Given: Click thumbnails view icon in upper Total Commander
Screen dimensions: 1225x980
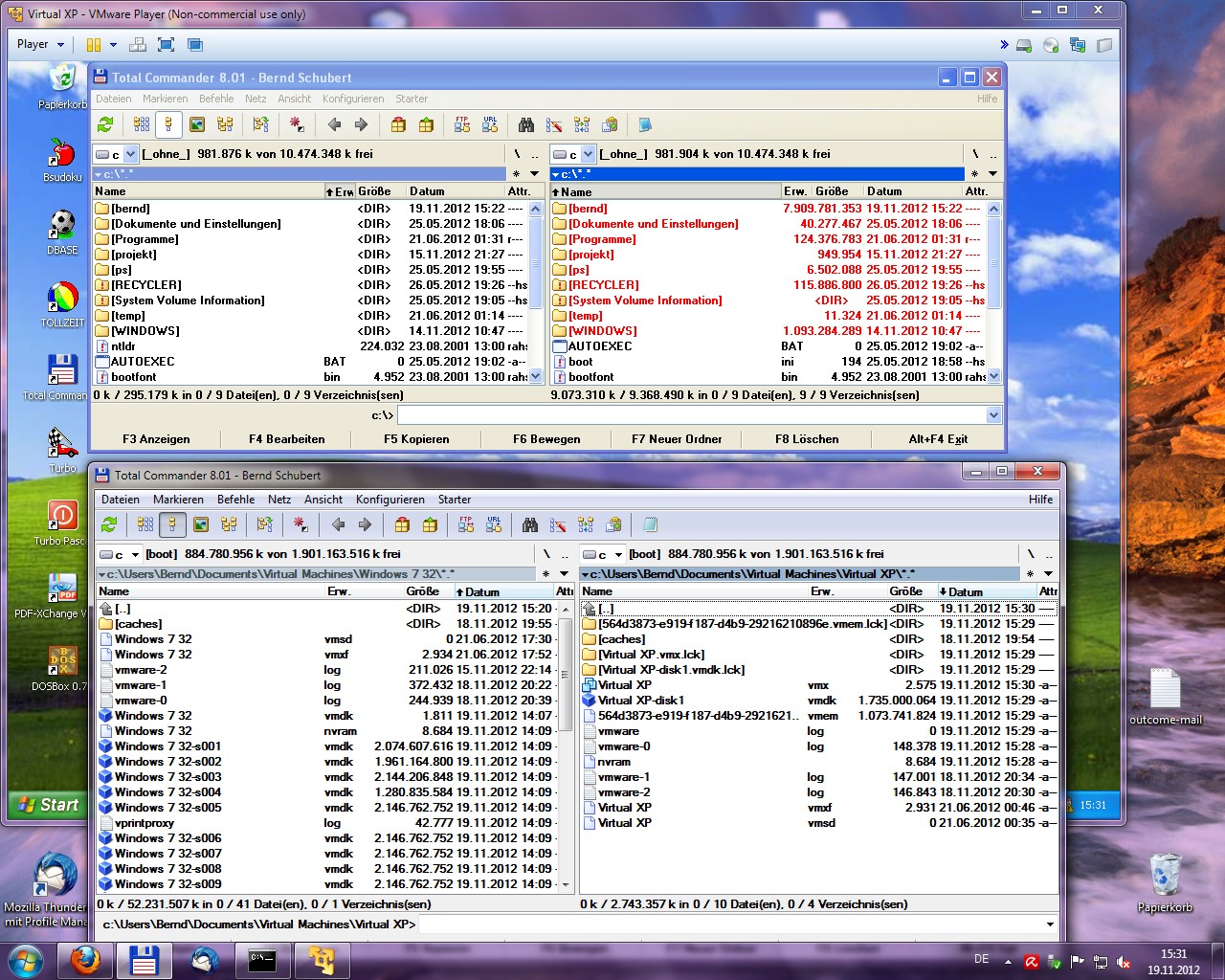Looking at the screenshot, I should click(x=197, y=124).
